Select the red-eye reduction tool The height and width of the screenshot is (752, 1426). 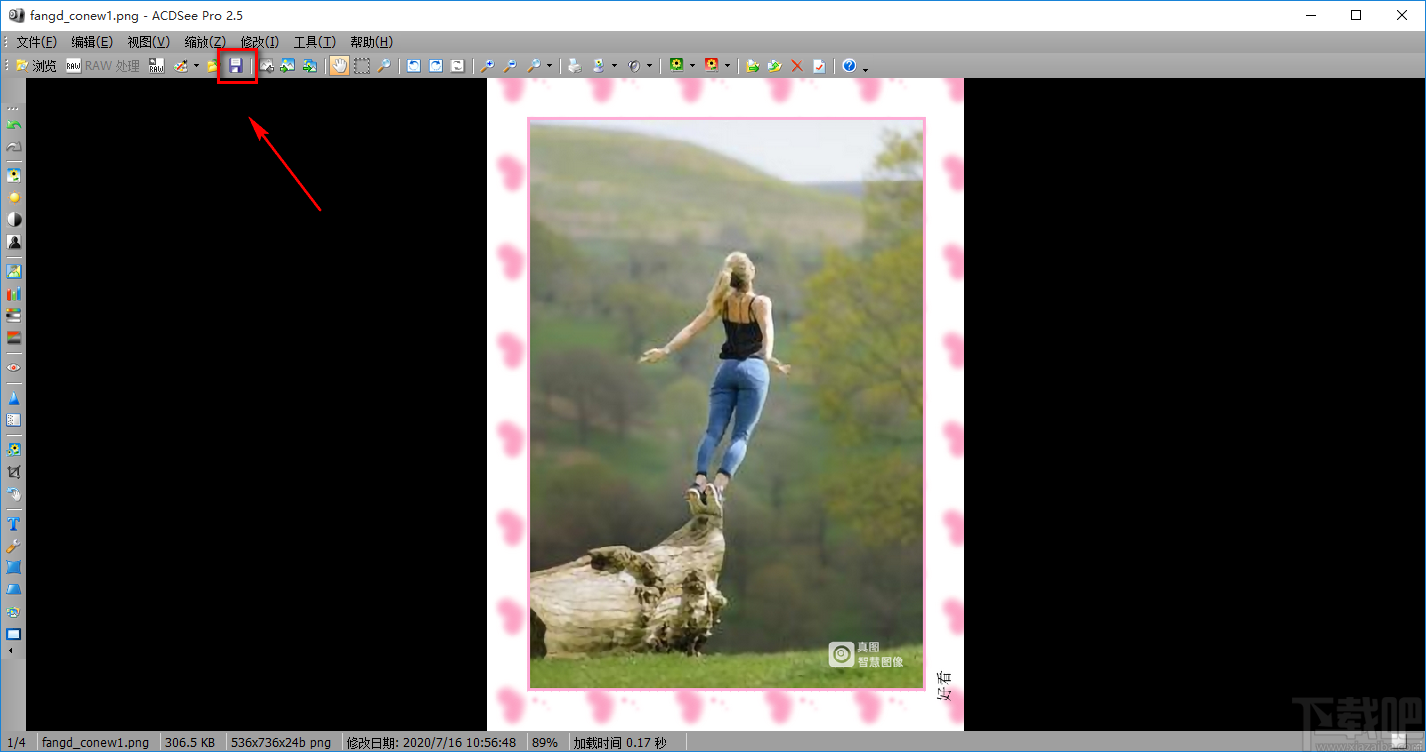[14, 367]
